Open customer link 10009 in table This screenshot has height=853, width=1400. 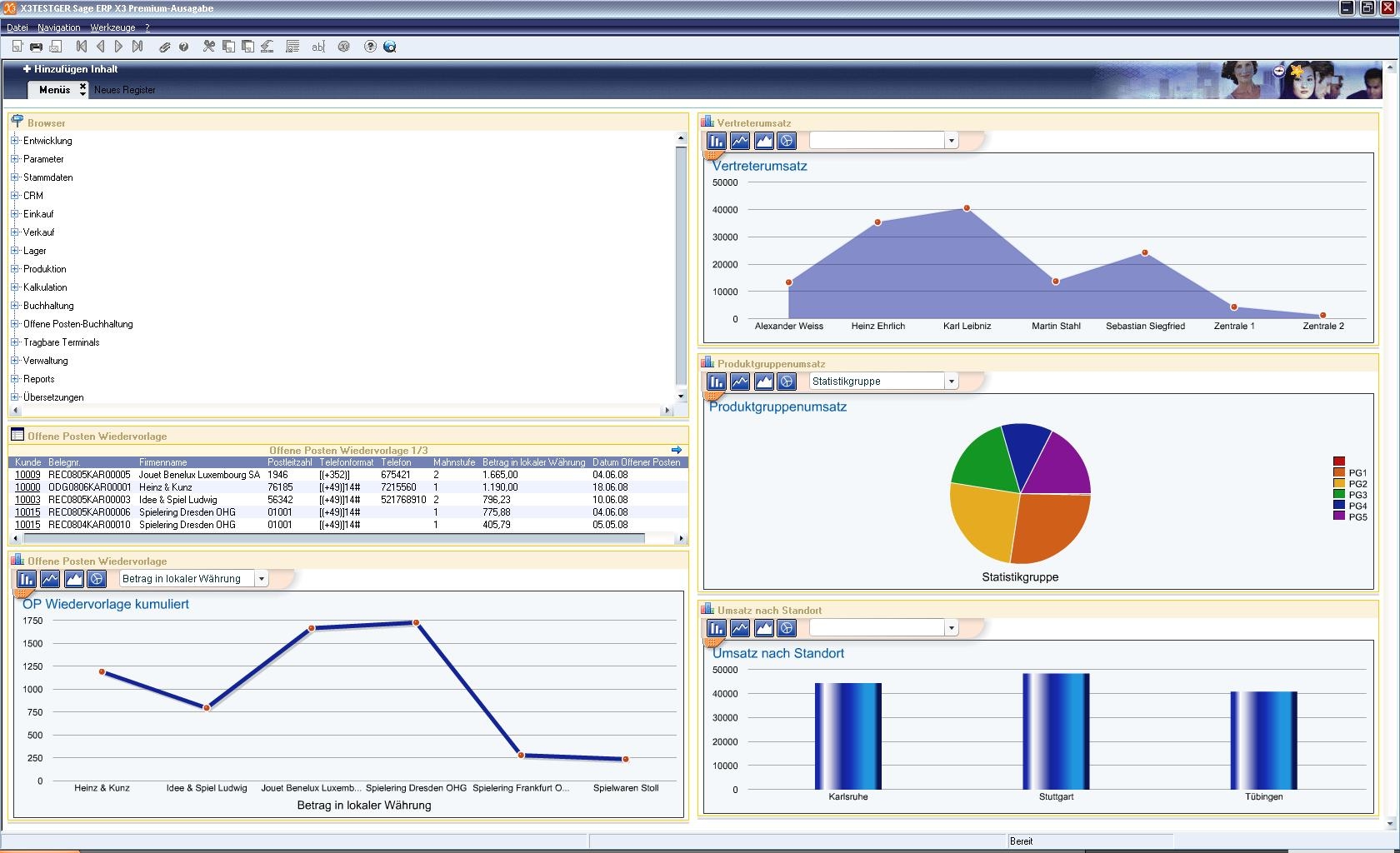point(27,475)
